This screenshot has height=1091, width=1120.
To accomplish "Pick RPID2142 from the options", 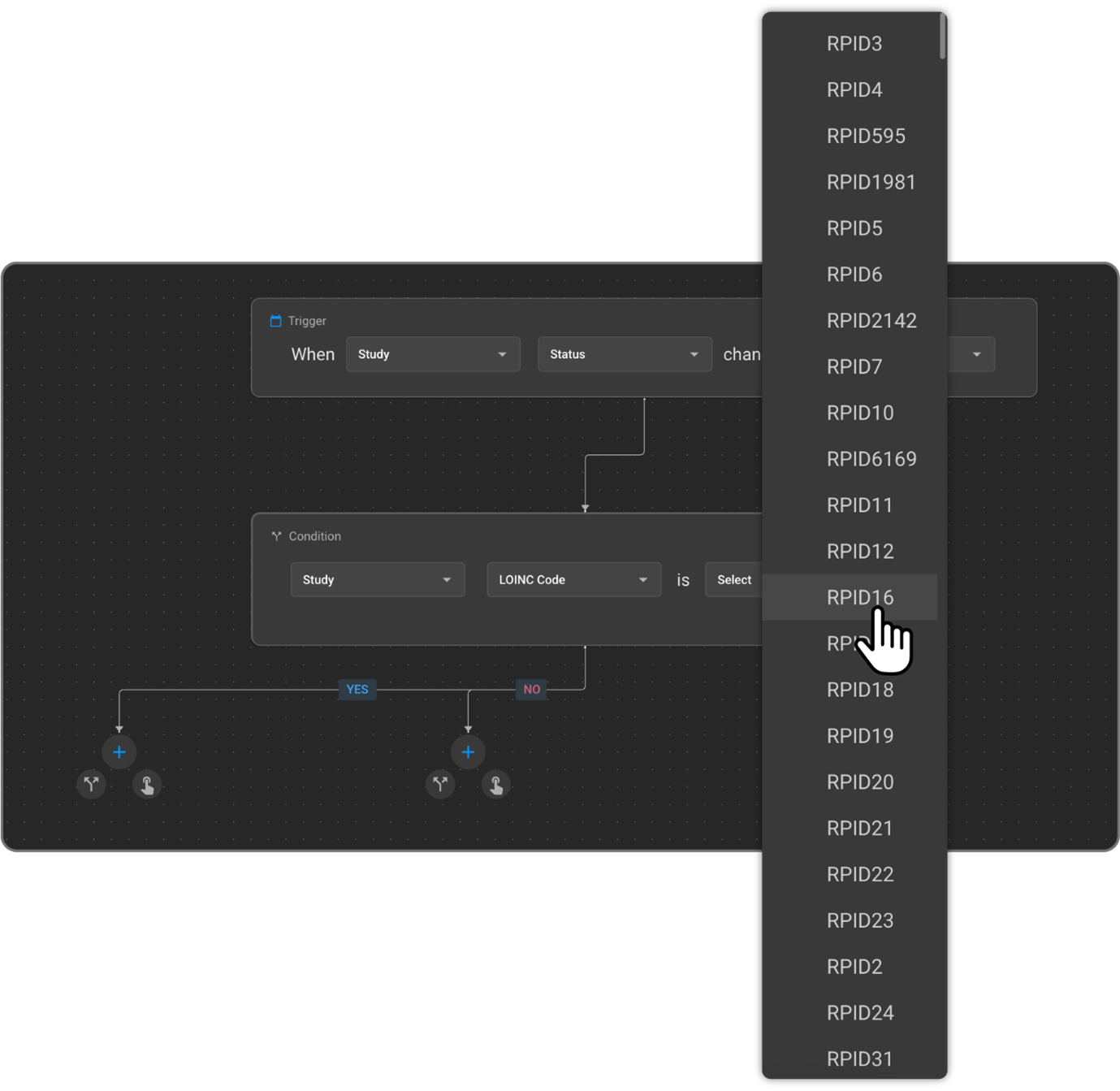I will point(871,321).
